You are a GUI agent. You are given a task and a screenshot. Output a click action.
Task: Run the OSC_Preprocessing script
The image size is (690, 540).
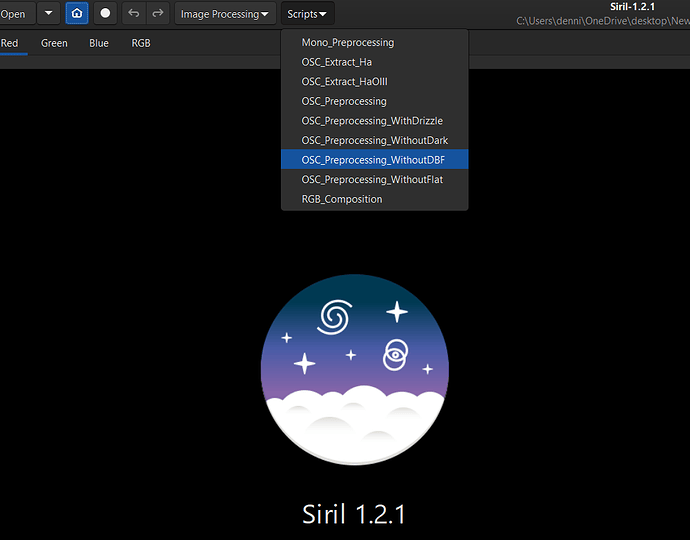click(x=374, y=101)
